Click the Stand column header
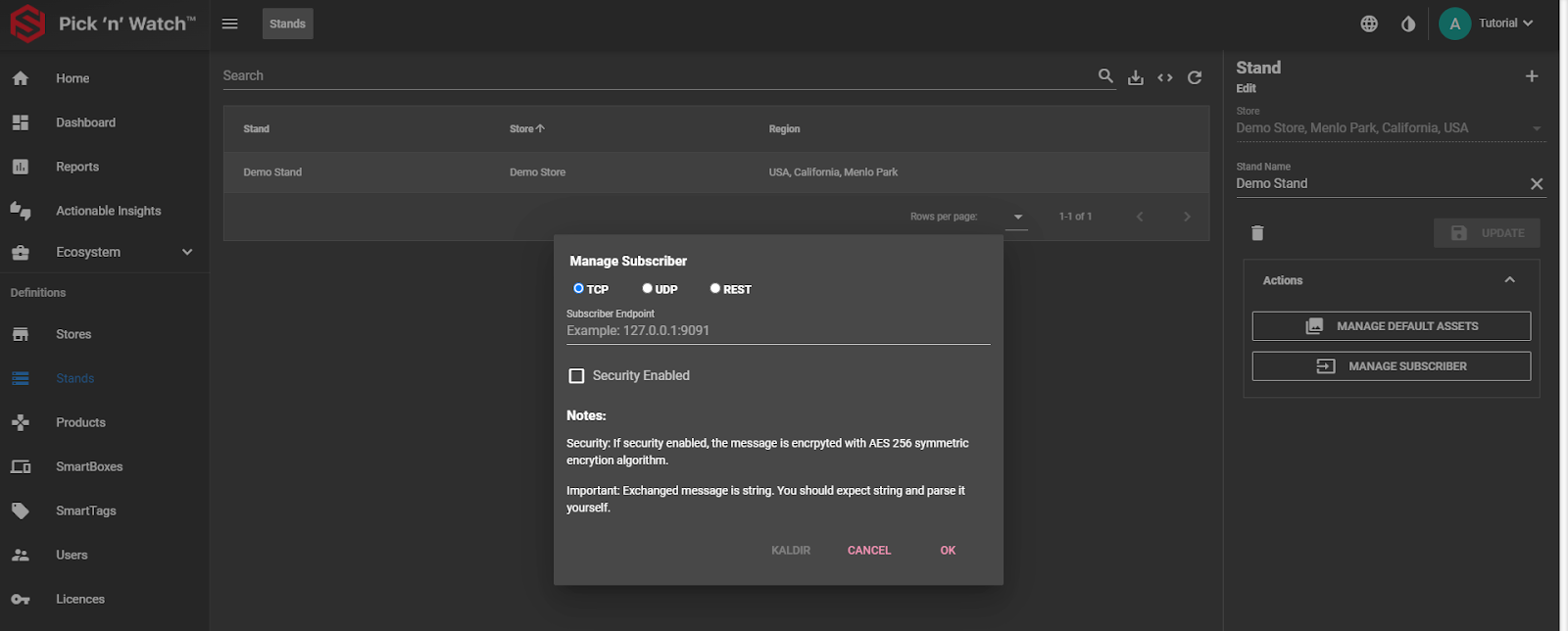The height and width of the screenshot is (631, 1568). point(256,128)
